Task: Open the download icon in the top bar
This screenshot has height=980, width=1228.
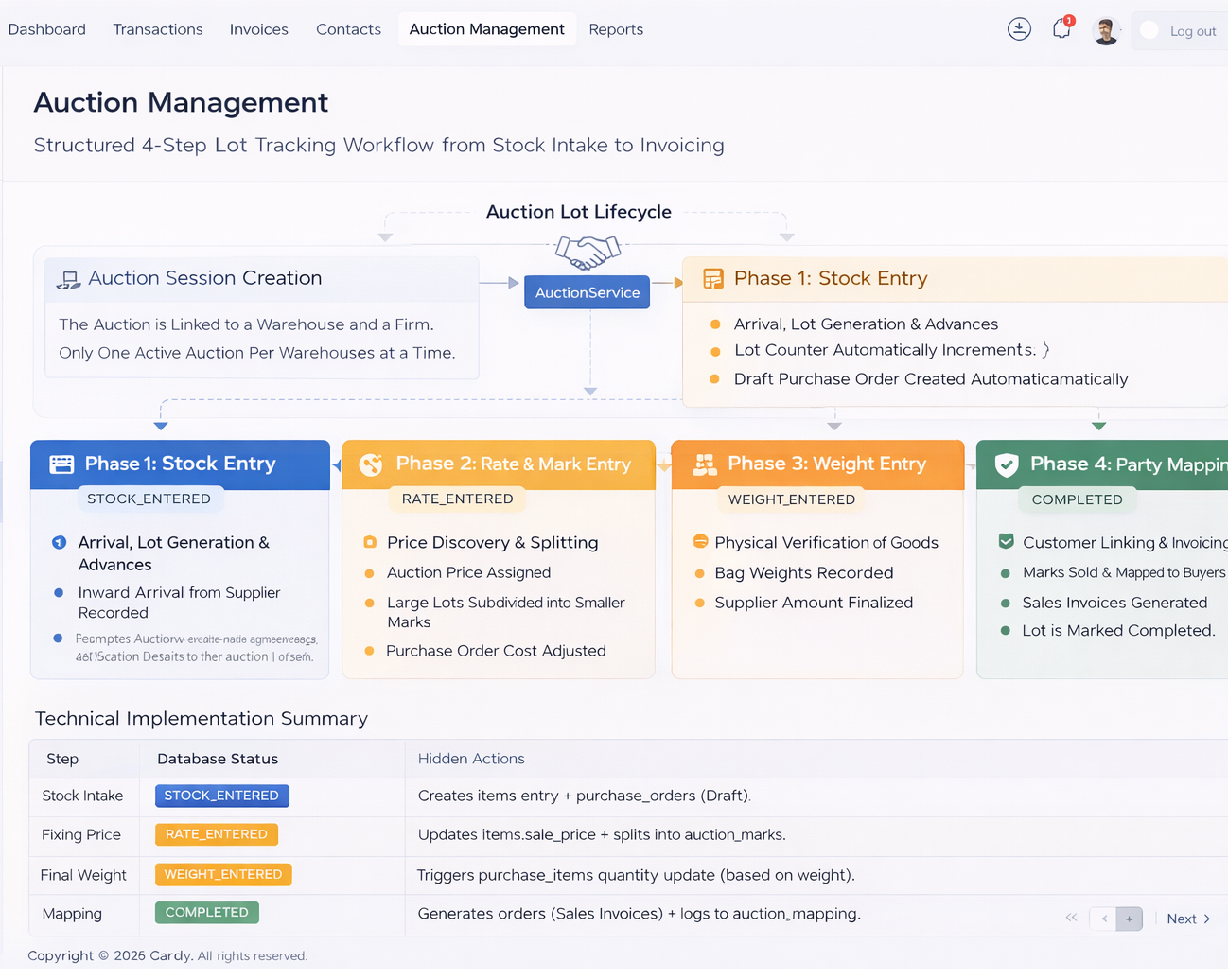Action: tap(1019, 28)
